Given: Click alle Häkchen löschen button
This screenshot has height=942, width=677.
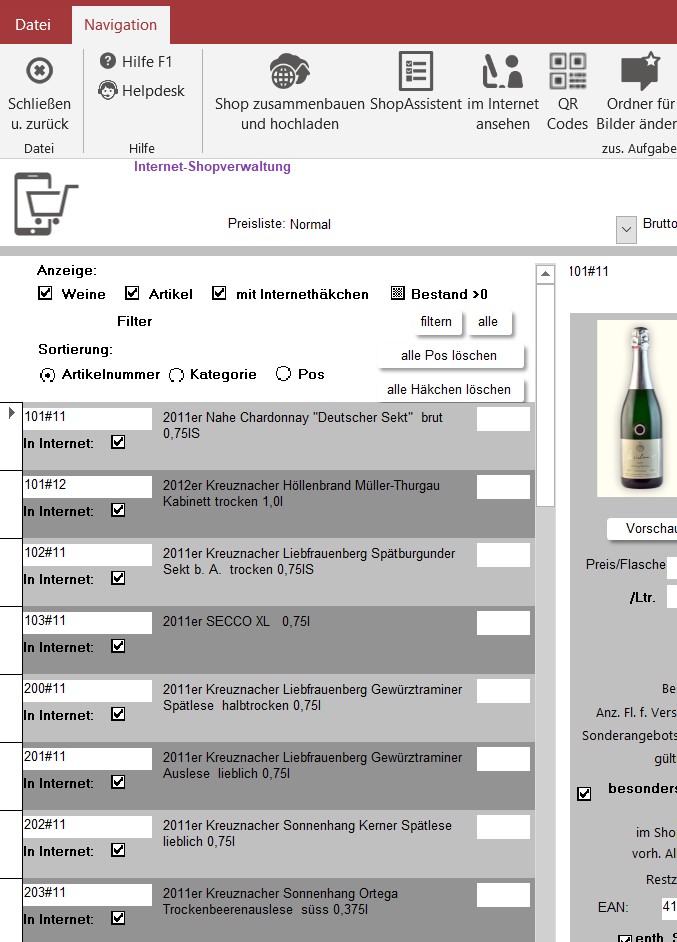Looking at the screenshot, I should tap(449, 390).
